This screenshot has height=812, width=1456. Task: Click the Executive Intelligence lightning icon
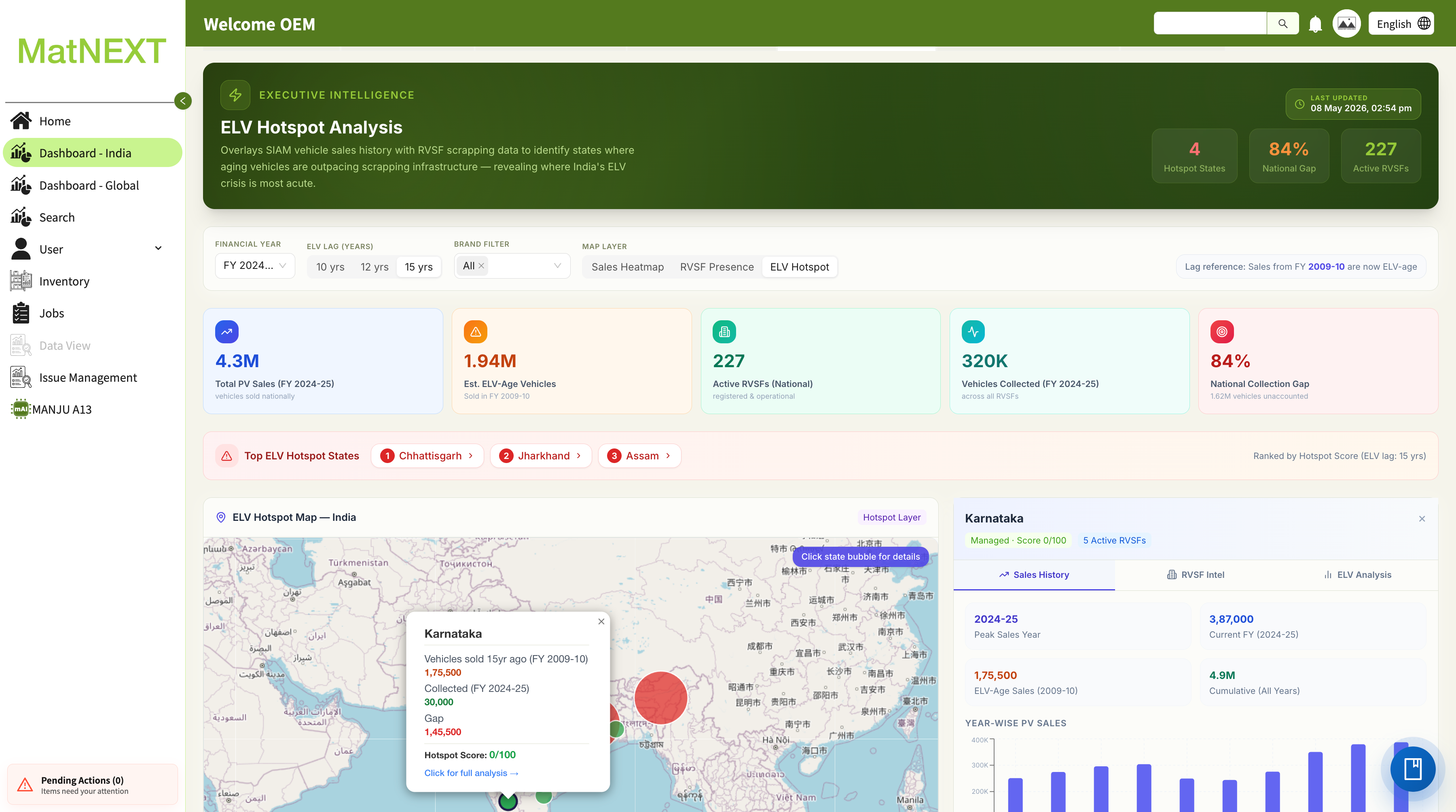(x=235, y=95)
